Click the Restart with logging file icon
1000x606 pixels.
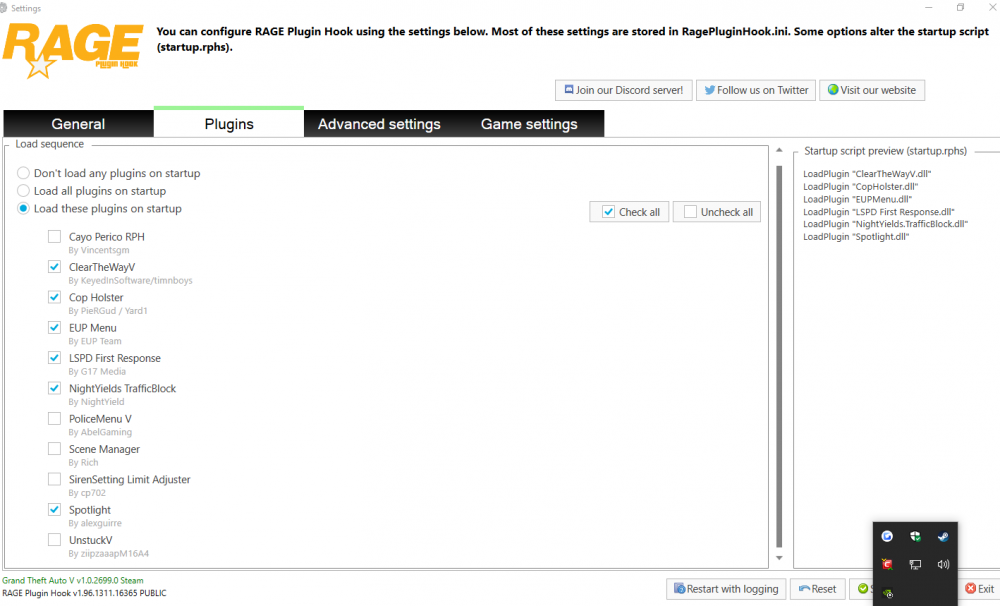(x=679, y=588)
